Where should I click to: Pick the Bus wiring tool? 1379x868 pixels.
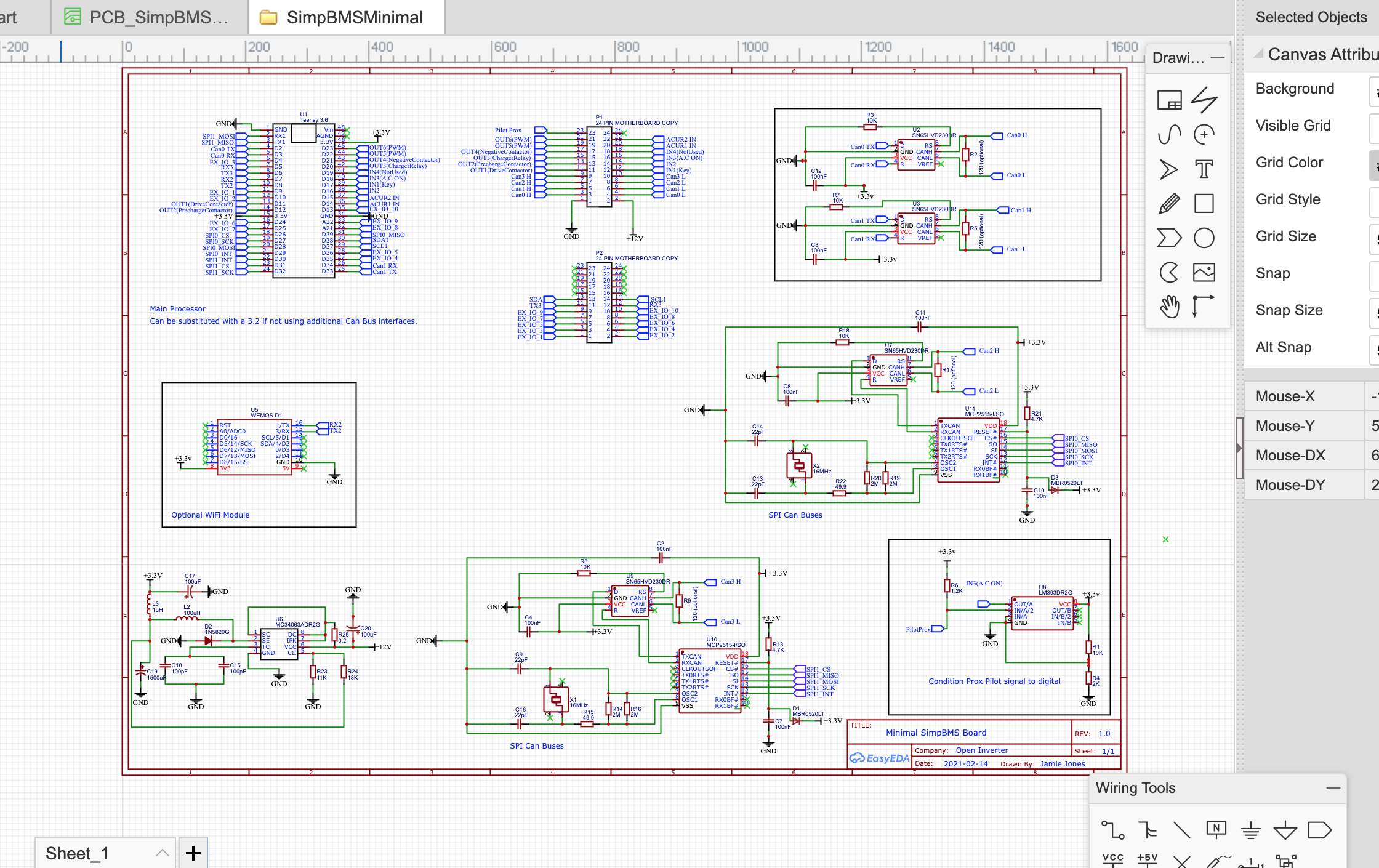point(1147,830)
